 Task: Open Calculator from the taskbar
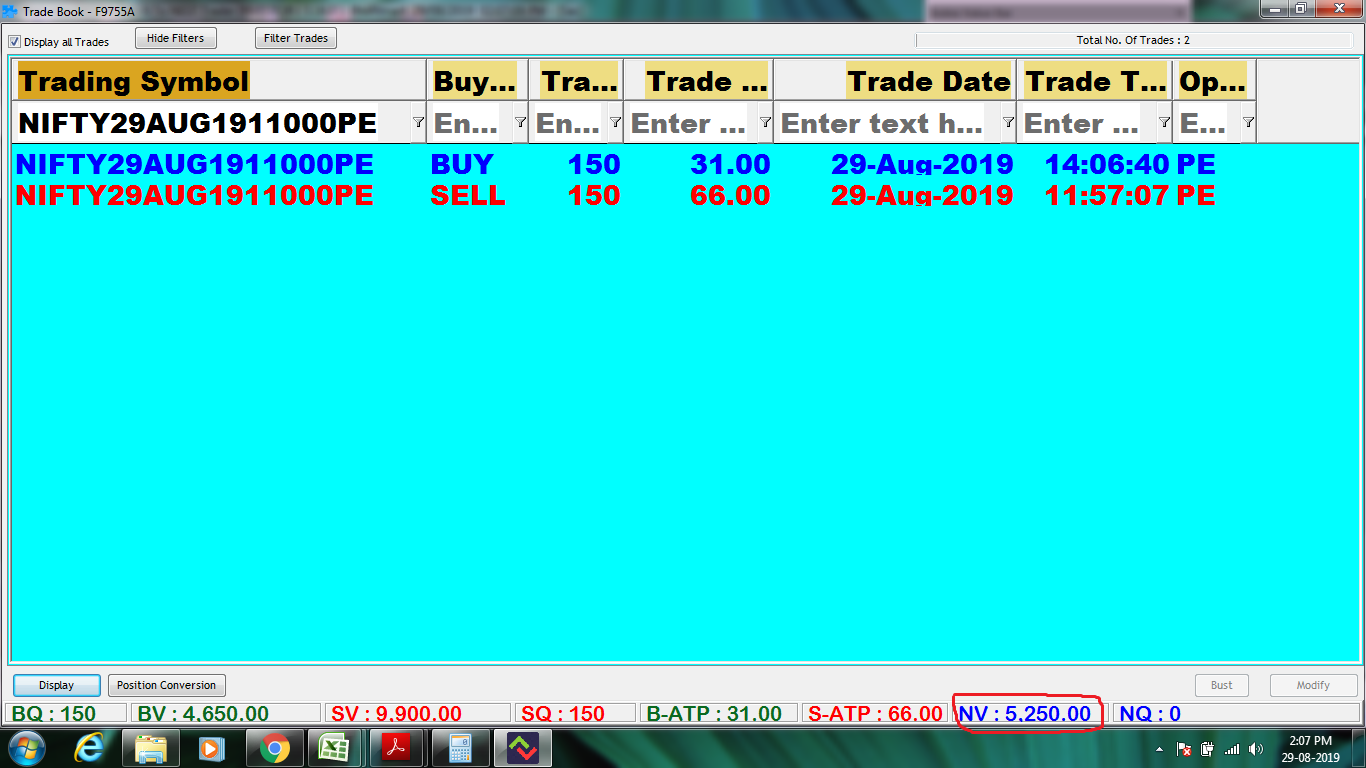click(x=460, y=748)
